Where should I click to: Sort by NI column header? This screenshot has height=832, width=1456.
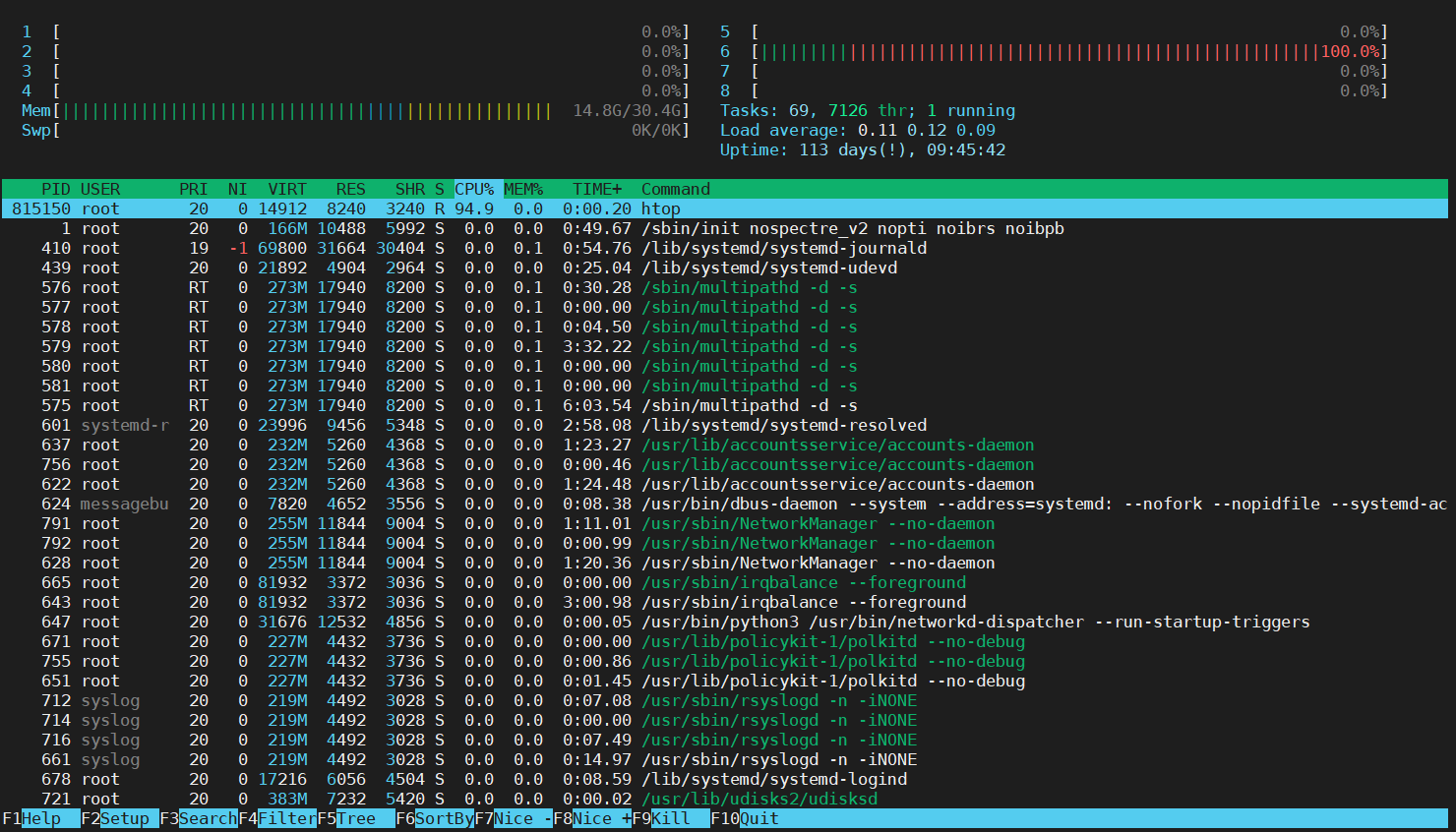point(238,189)
